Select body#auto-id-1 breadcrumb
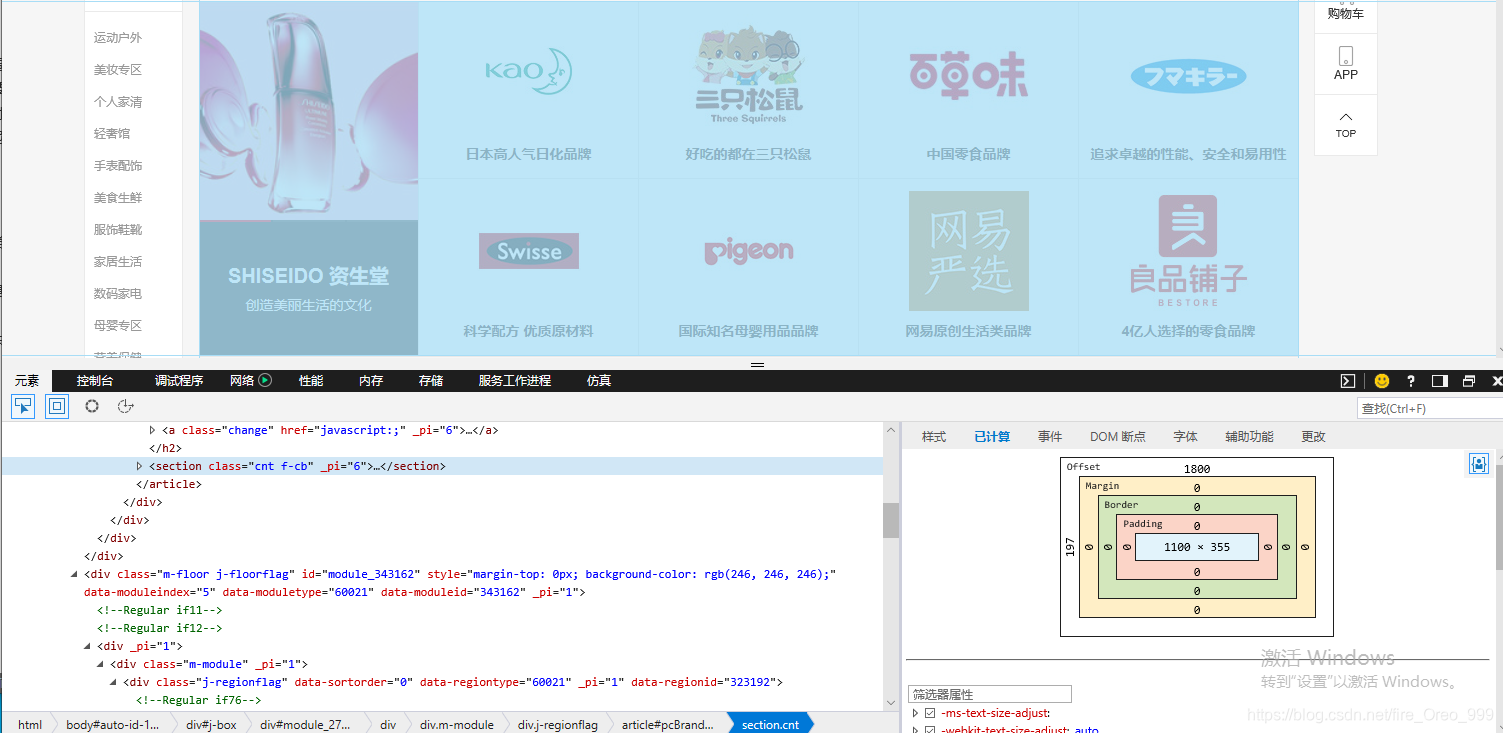The height and width of the screenshot is (733, 1503). [112, 724]
